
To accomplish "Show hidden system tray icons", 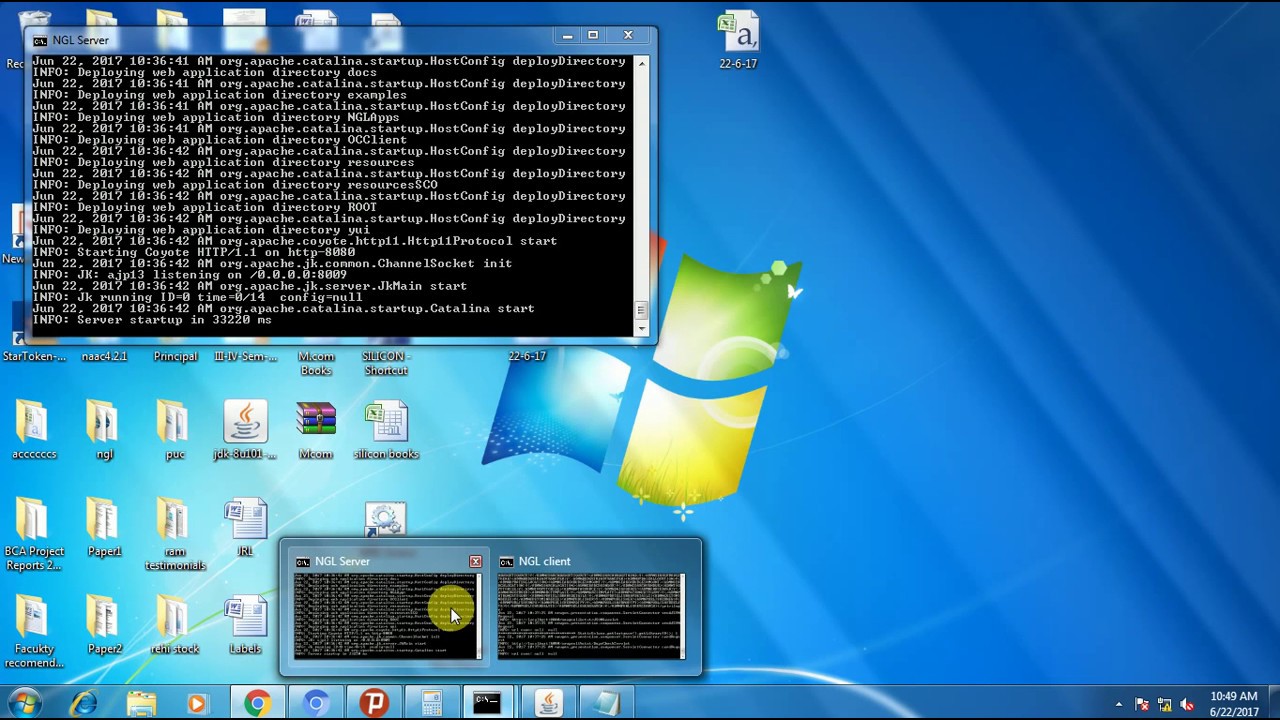I will coord(1119,704).
